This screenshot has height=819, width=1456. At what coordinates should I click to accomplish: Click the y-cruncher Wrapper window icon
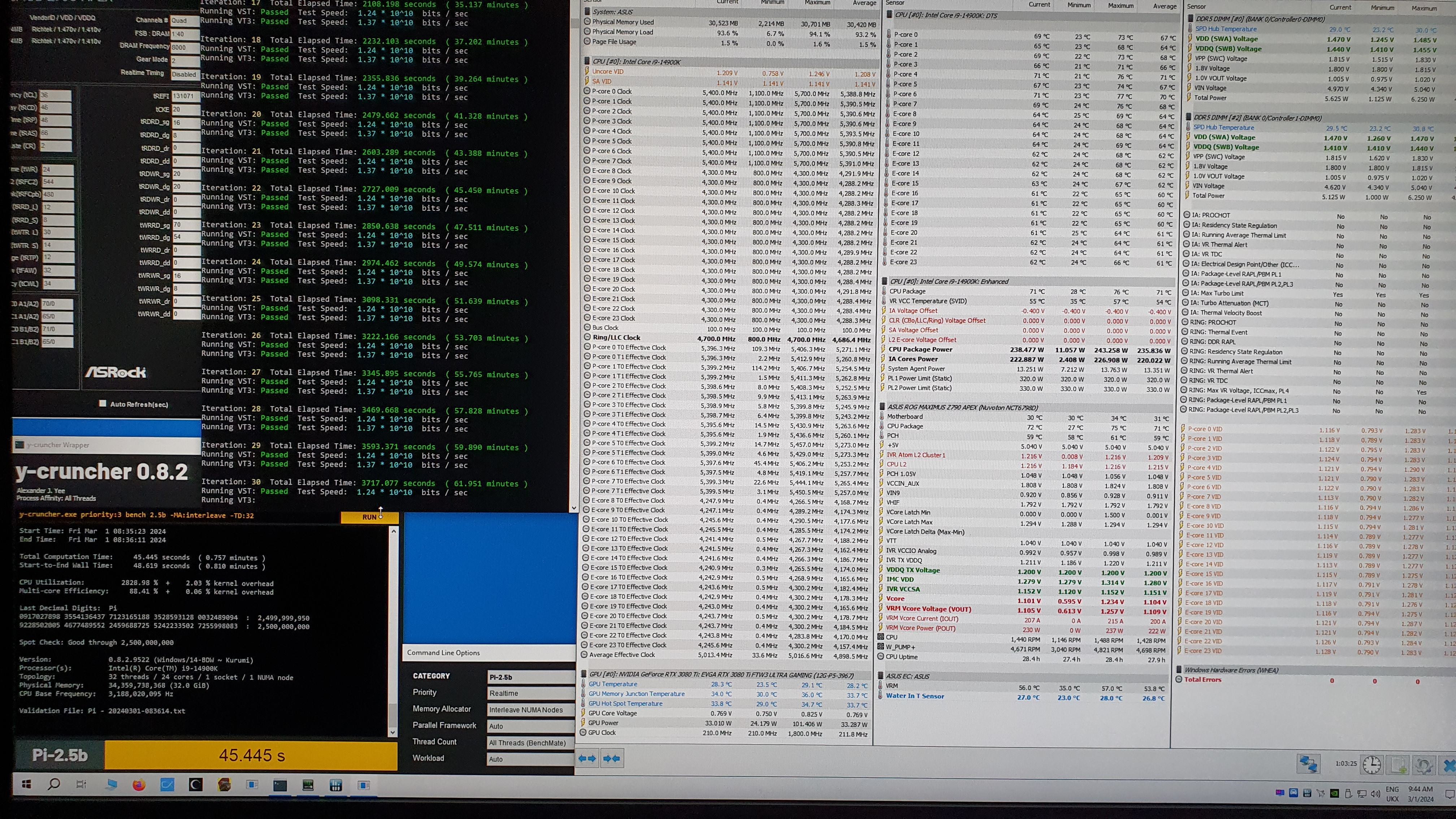(20, 445)
